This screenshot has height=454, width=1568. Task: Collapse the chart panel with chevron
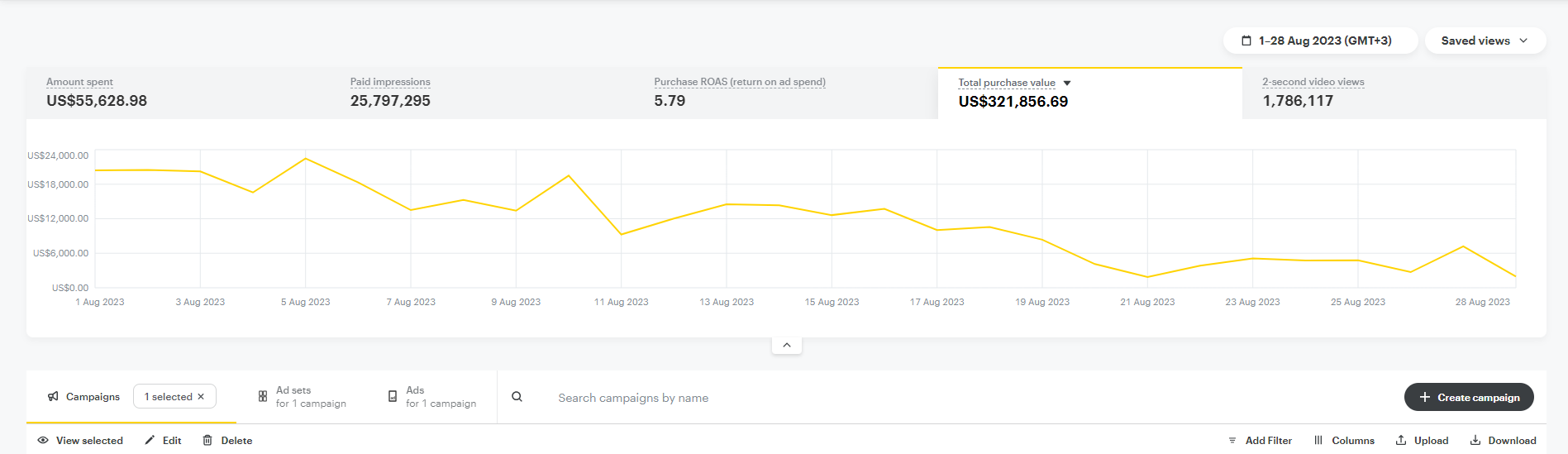pos(786,345)
